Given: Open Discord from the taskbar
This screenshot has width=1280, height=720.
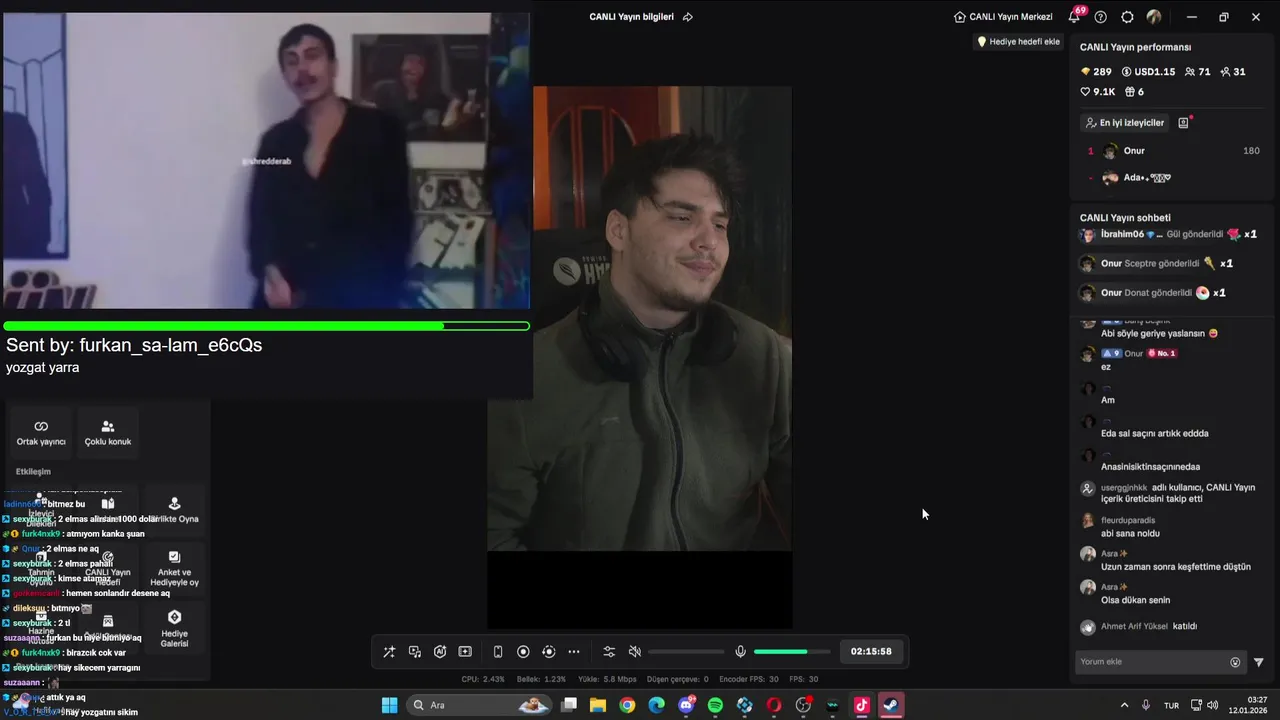Looking at the screenshot, I should [686, 705].
